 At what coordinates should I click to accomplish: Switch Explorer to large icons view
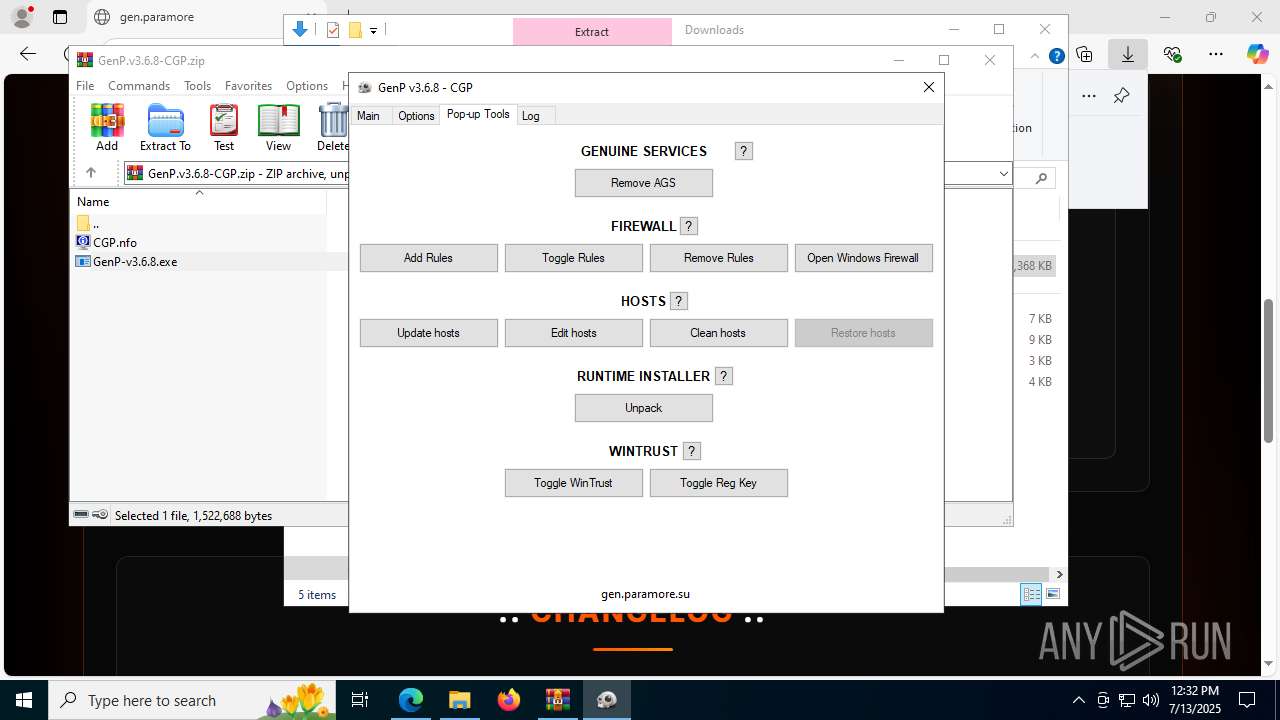pyautogui.click(x=1052, y=595)
